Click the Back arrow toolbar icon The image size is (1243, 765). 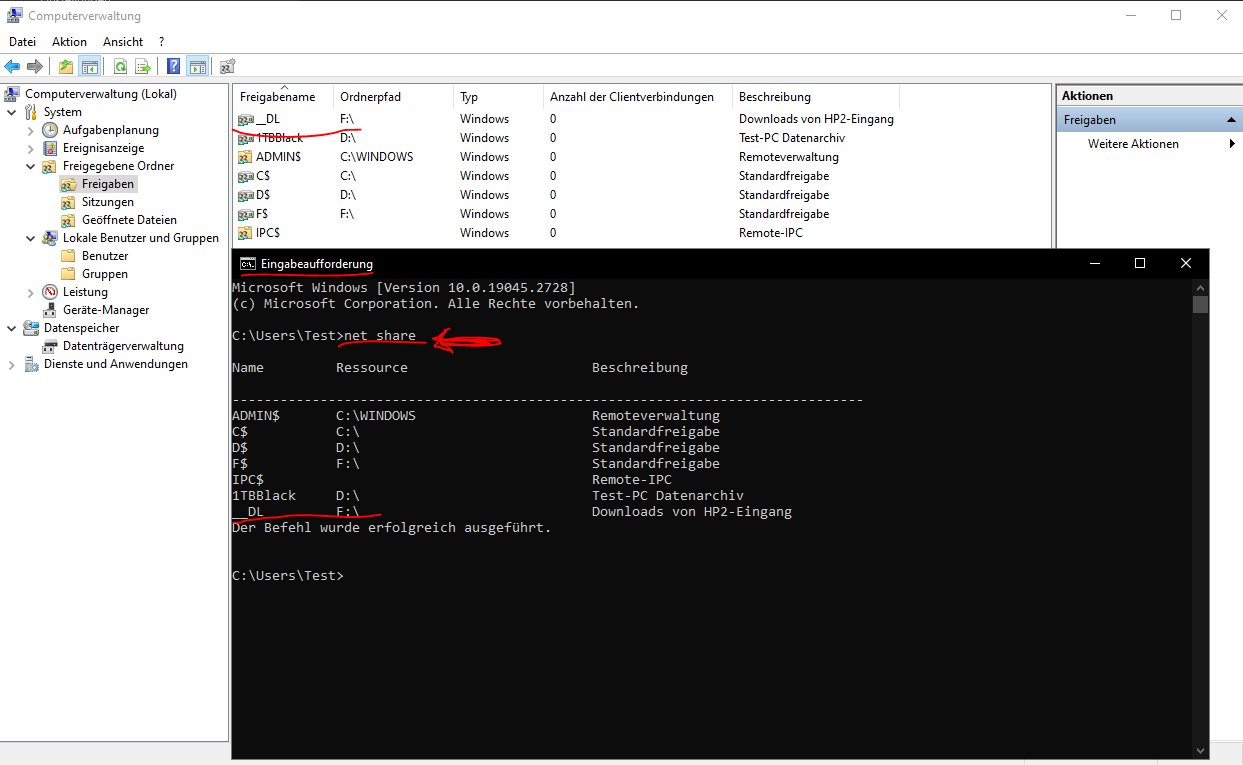(x=12, y=67)
